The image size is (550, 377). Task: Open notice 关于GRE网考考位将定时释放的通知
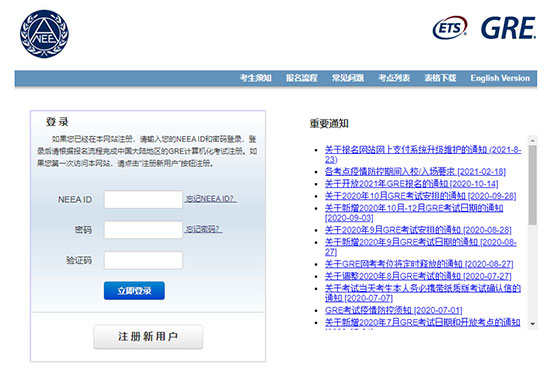pyautogui.click(x=419, y=264)
